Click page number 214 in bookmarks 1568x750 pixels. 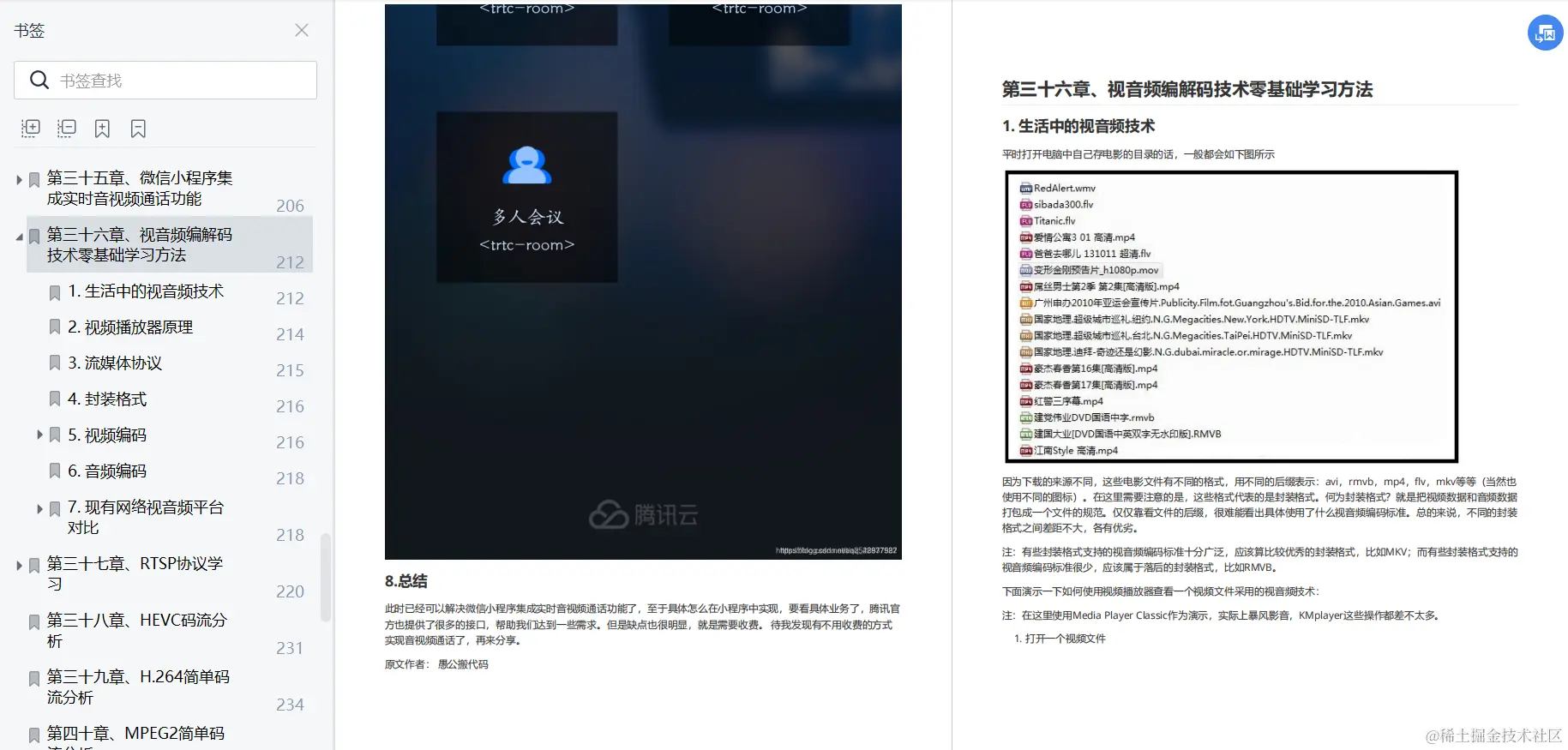(x=290, y=334)
